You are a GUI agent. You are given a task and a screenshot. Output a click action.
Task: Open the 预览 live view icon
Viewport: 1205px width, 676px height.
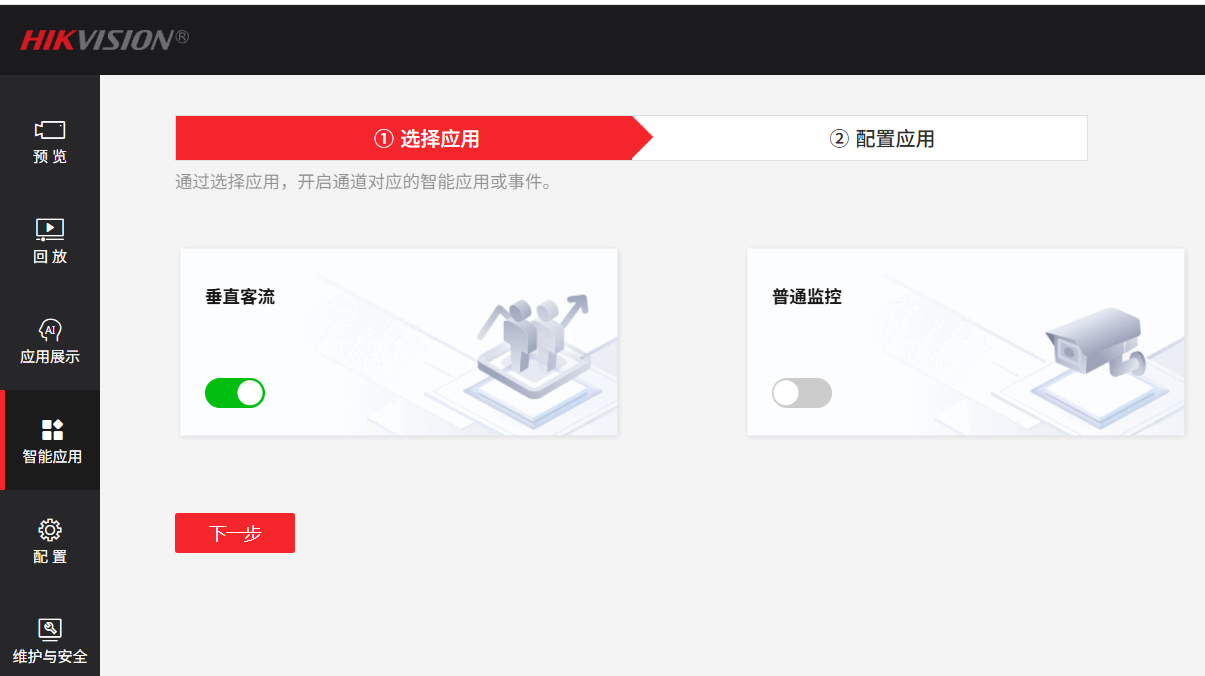point(50,130)
